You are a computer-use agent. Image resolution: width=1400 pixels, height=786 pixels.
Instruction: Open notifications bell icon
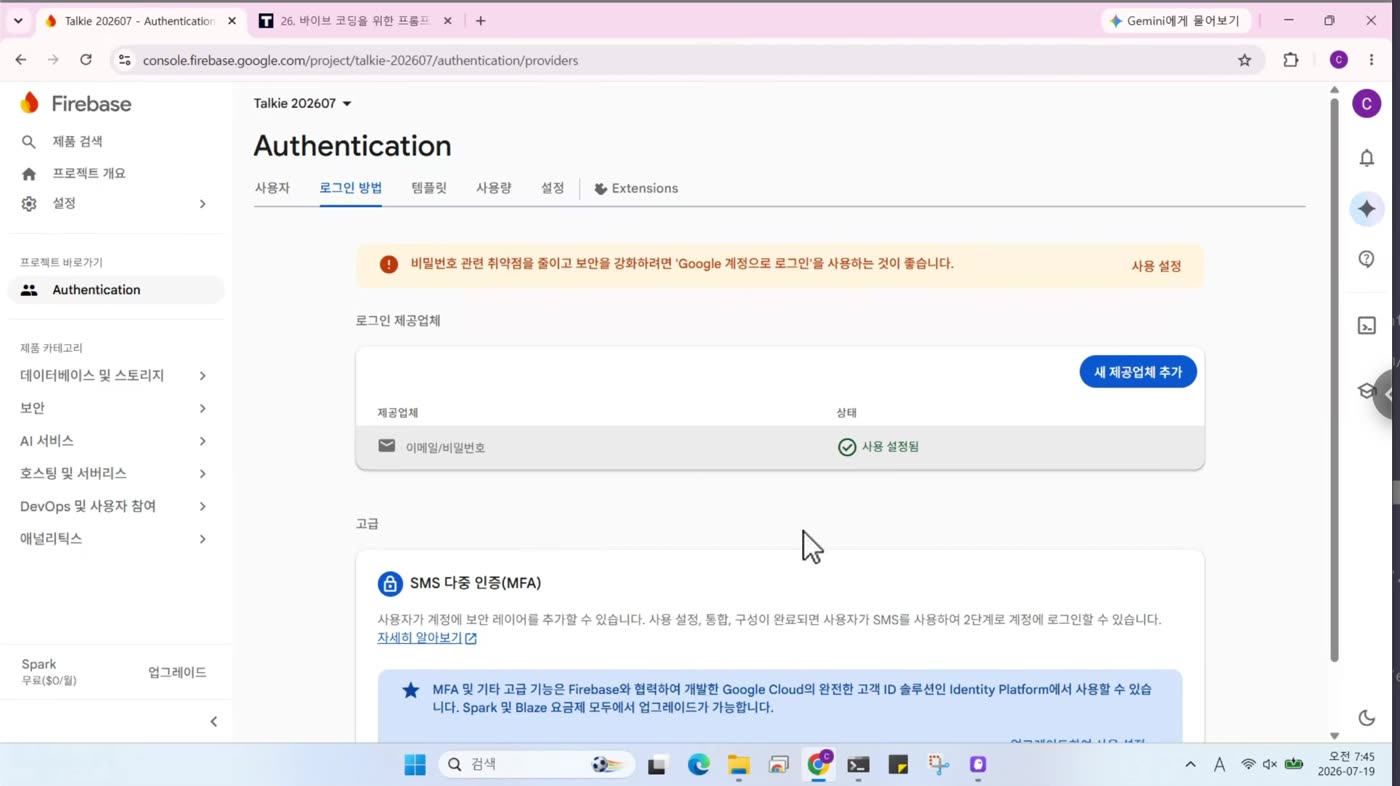[1367, 157]
